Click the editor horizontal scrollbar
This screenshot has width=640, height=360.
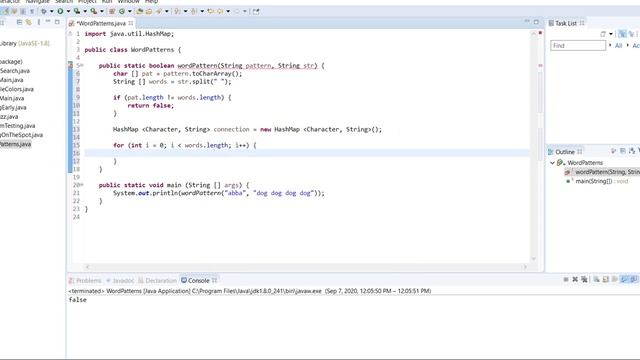click(306, 267)
